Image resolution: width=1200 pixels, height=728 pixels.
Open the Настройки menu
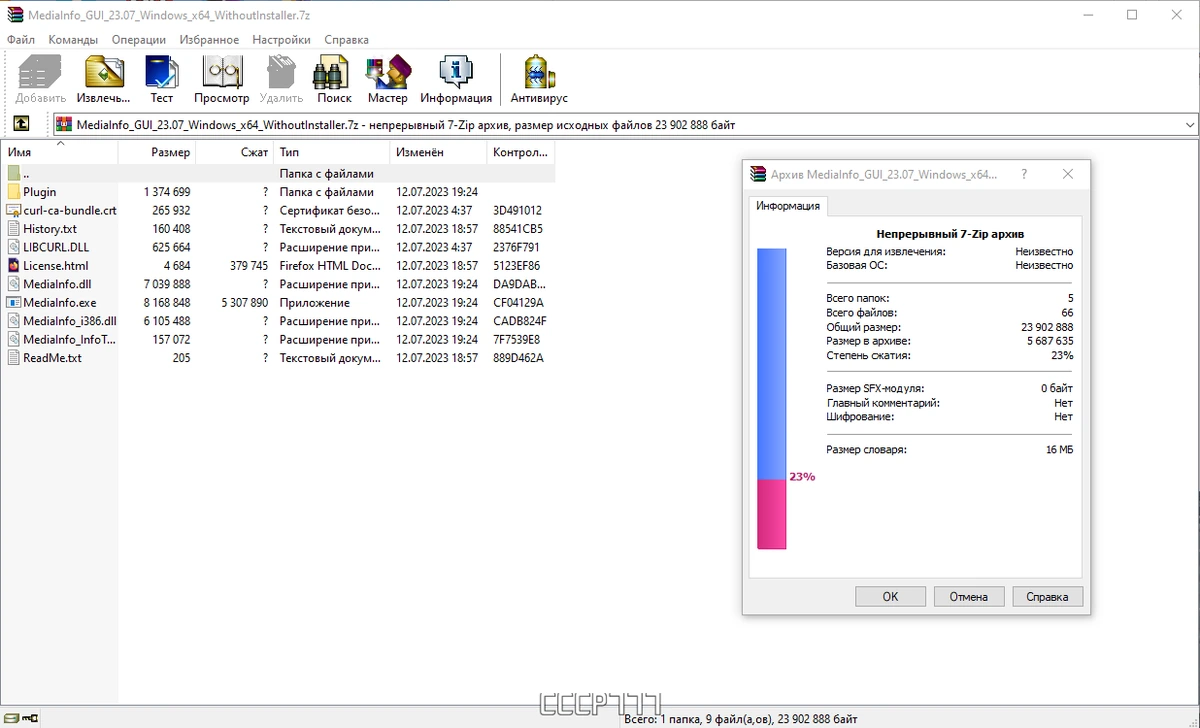(x=282, y=40)
